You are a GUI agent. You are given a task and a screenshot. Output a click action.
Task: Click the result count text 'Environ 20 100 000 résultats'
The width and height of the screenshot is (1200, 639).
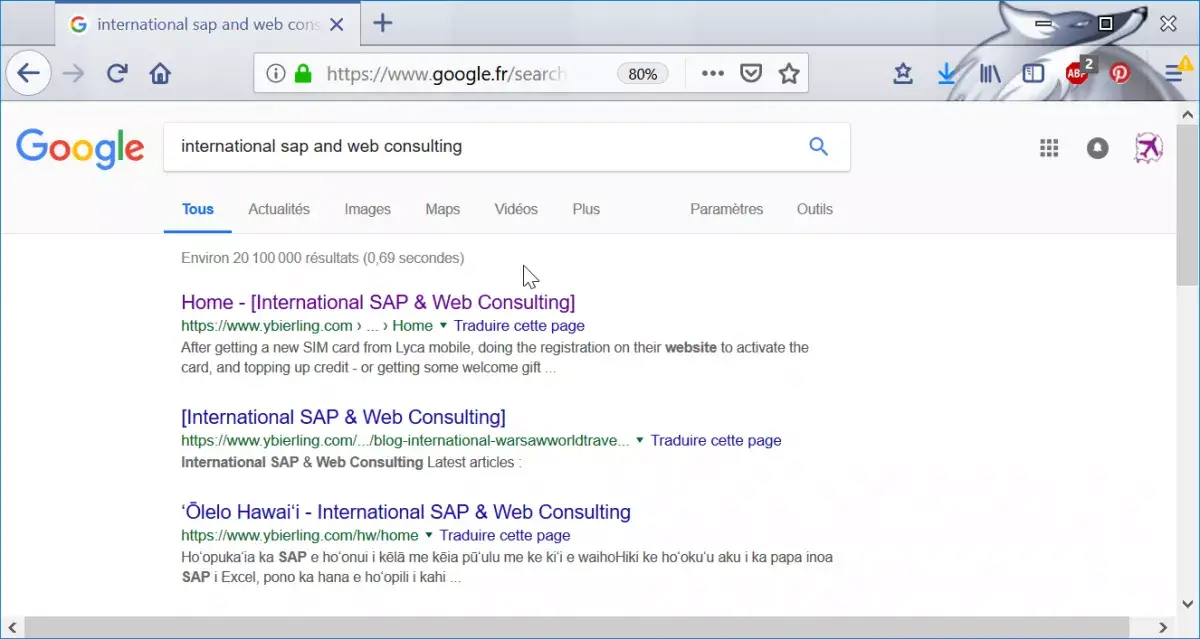point(270,258)
